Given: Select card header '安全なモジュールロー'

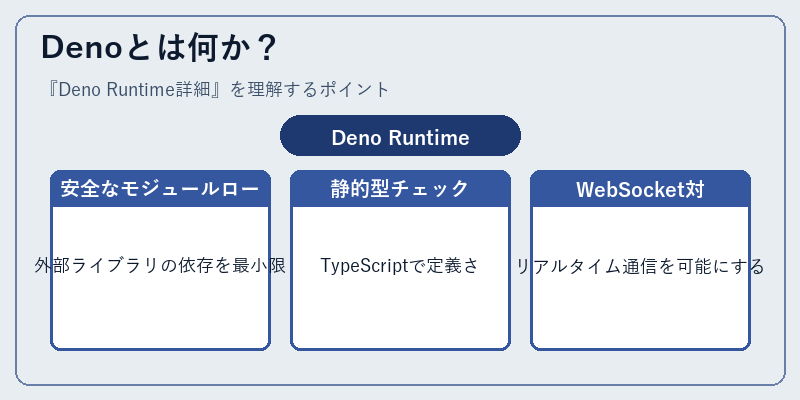Looking at the screenshot, I should point(160,189).
